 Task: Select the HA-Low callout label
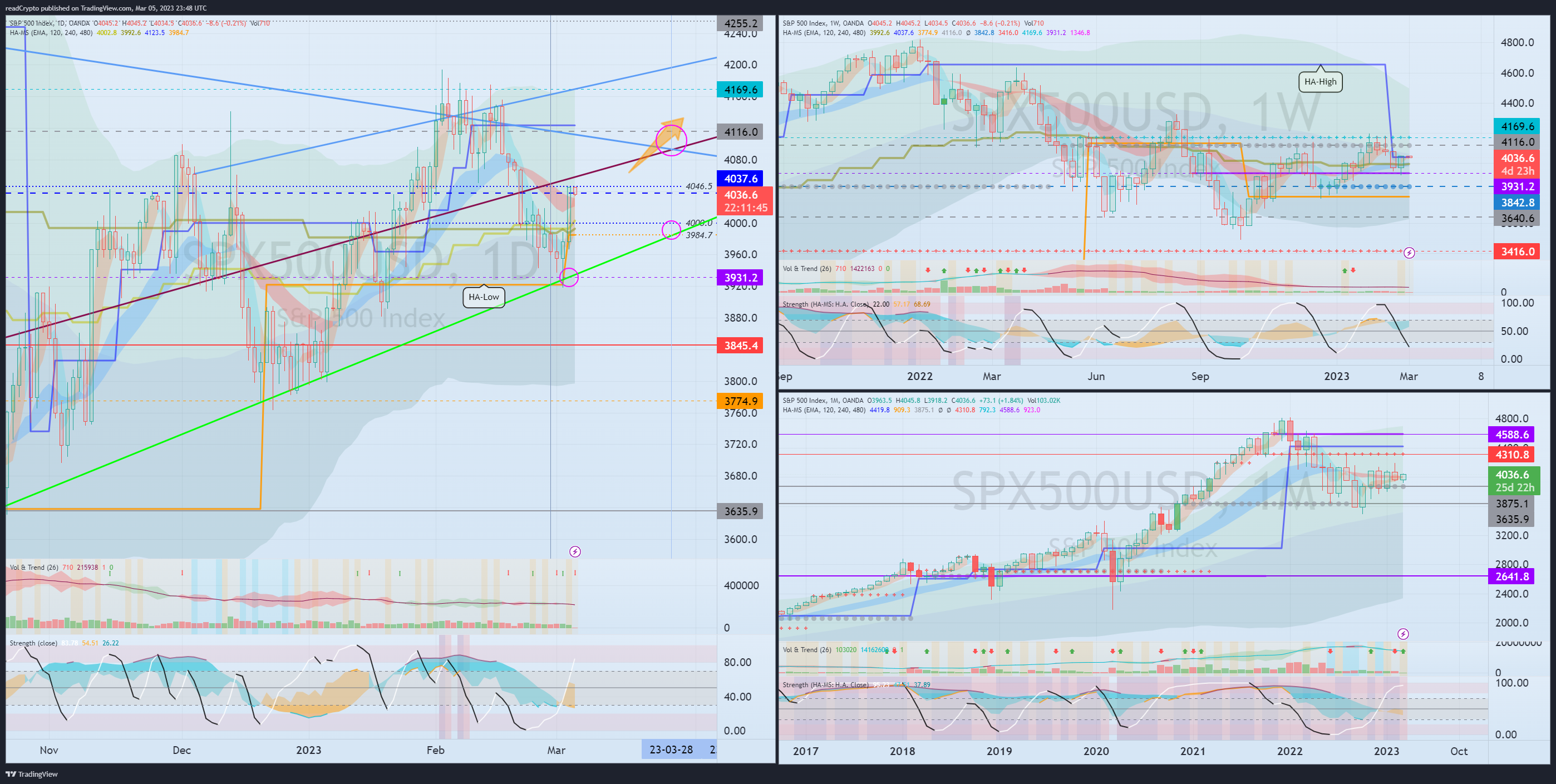pos(484,297)
